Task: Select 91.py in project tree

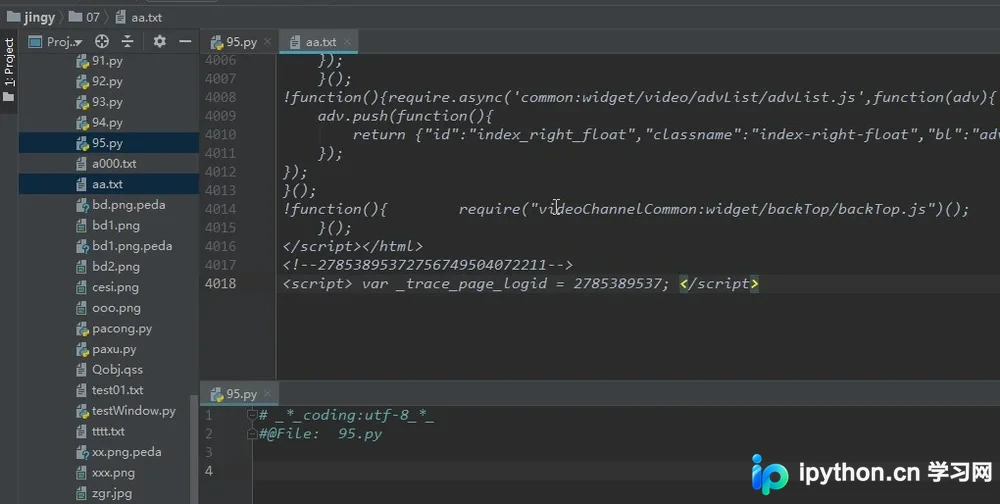Action: [107, 61]
